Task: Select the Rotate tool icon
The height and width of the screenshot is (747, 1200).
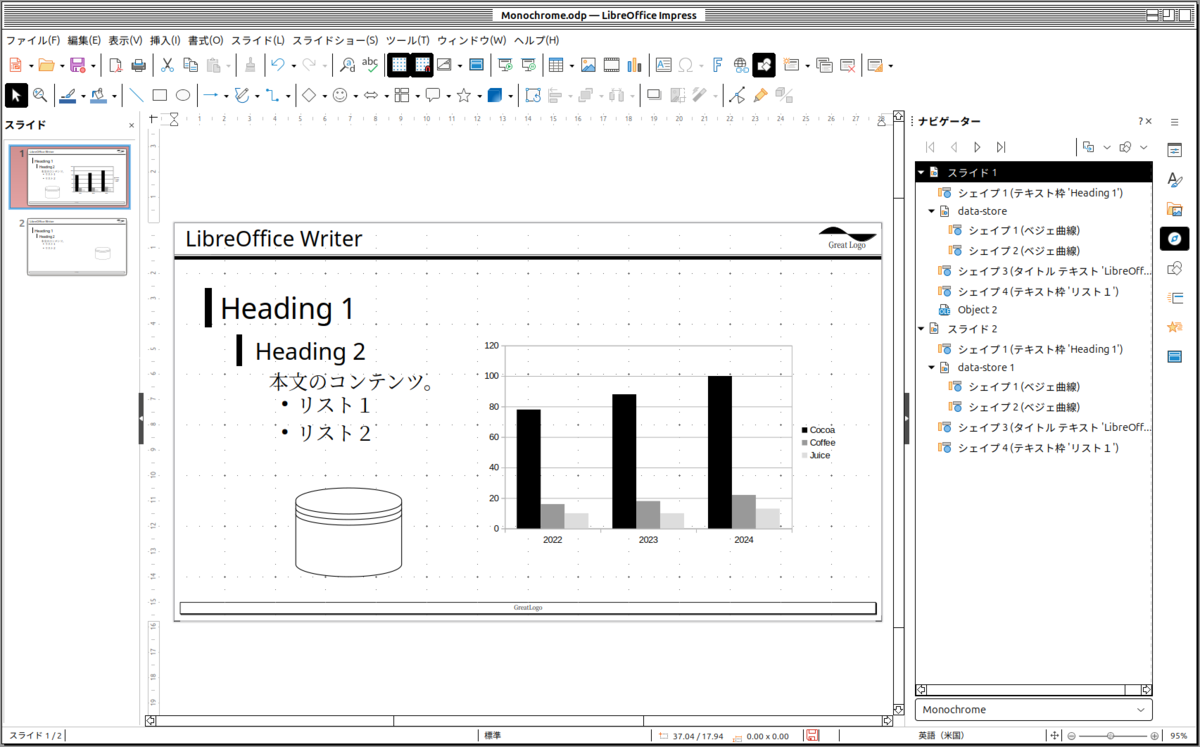Action: (533, 95)
